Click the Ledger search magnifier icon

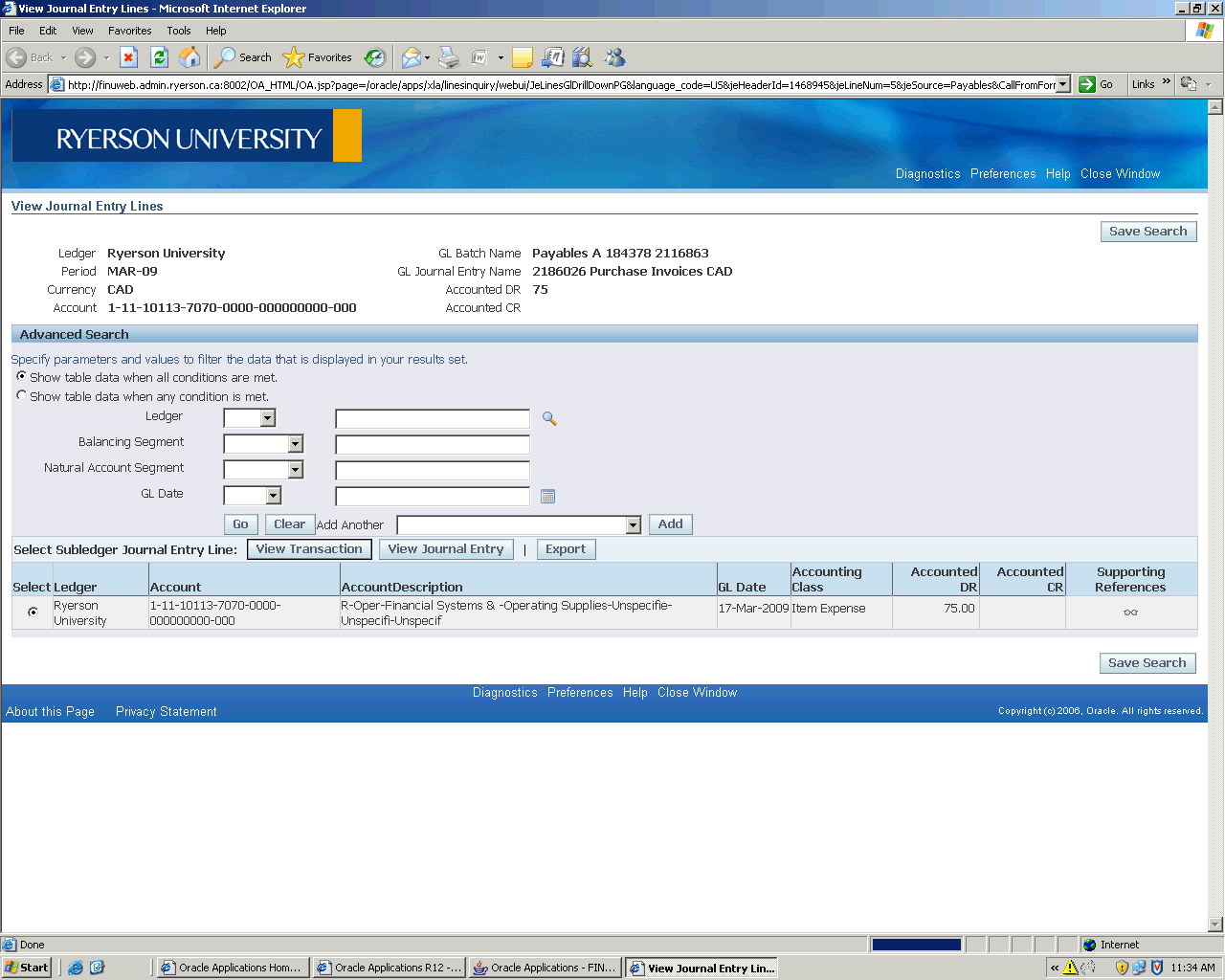[x=549, y=418]
